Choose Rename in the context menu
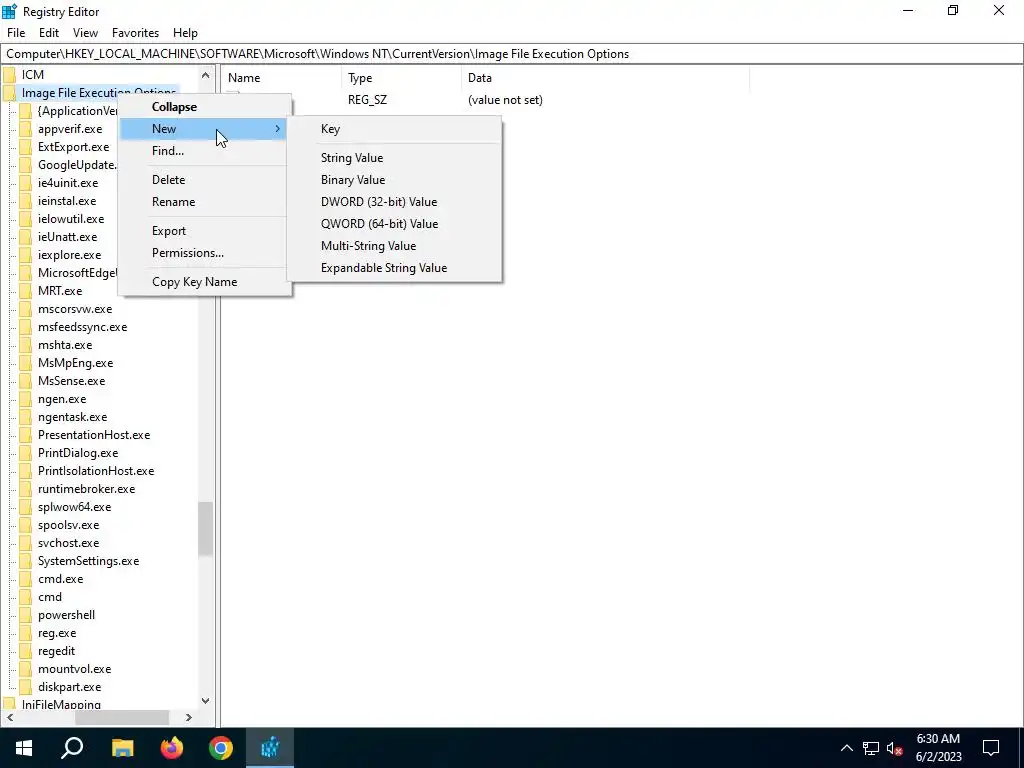The height and width of the screenshot is (768, 1024). tap(204, 202)
